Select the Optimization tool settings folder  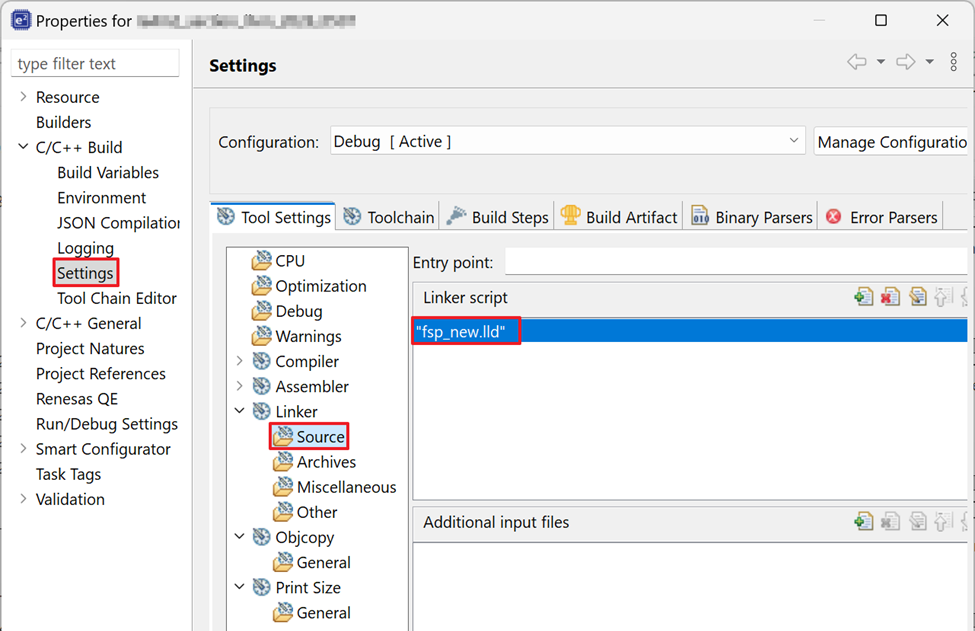tap(309, 286)
